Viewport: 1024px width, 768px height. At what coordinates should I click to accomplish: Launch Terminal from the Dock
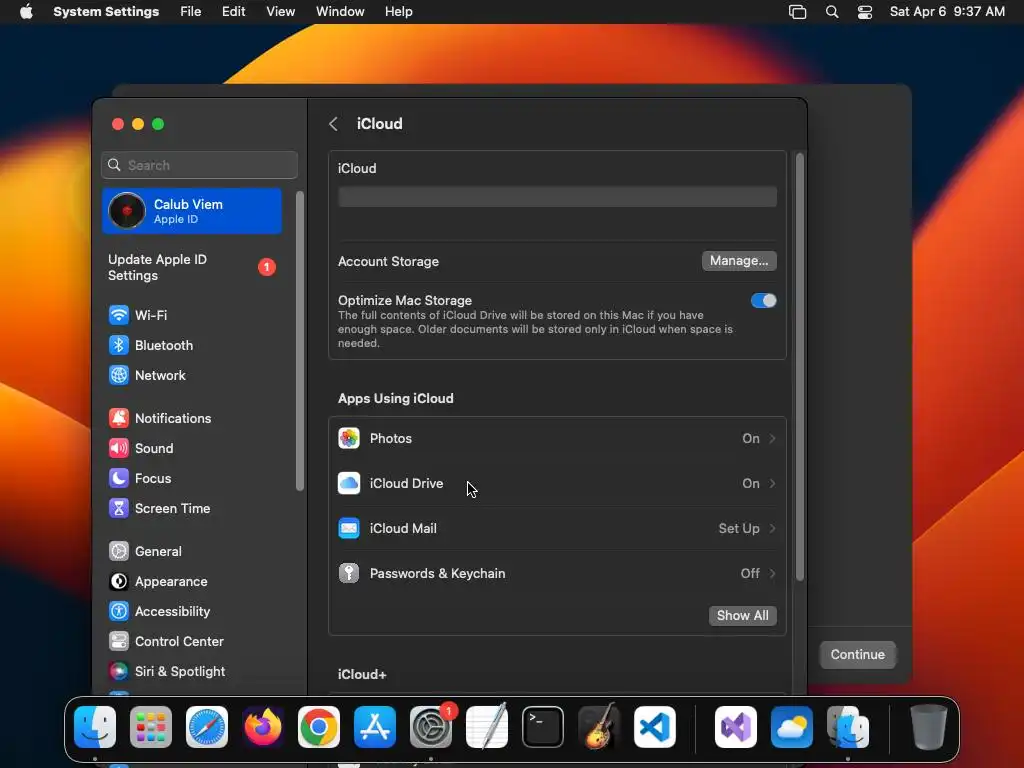click(x=543, y=727)
